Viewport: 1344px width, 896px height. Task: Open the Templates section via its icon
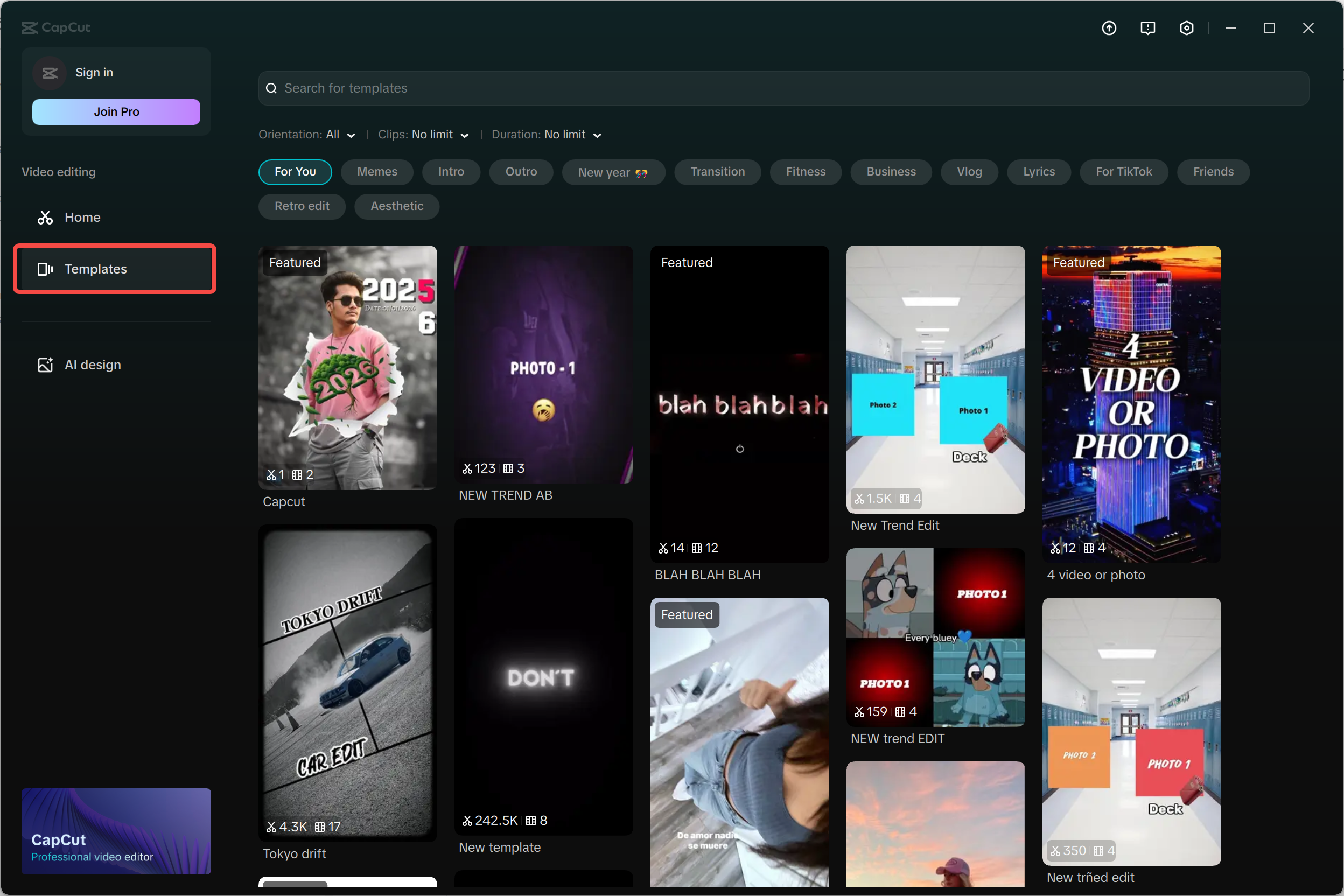[45, 269]
